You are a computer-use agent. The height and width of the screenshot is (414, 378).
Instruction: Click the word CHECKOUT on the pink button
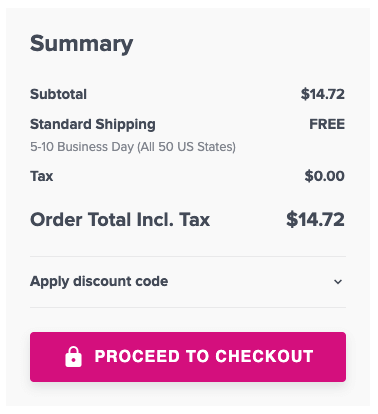coord(264,356)
